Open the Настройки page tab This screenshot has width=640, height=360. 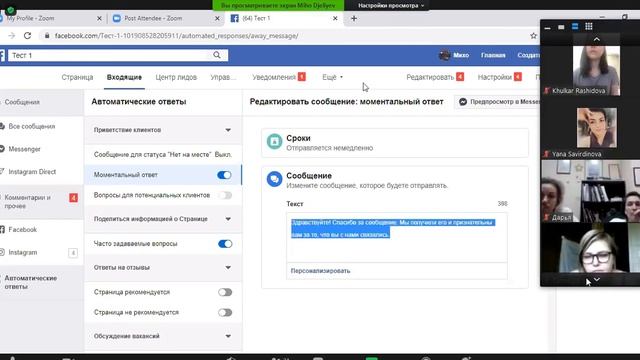[x=500, y=77]
